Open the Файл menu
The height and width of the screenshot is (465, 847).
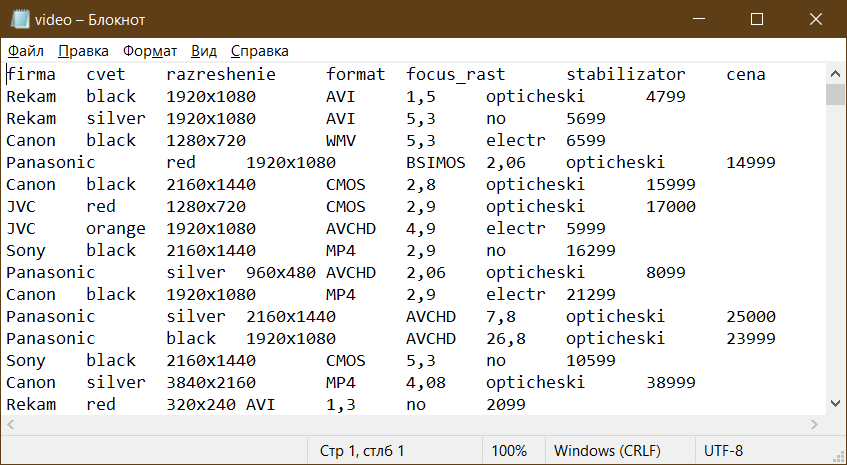pyautogui.click(x=25, y=51)
